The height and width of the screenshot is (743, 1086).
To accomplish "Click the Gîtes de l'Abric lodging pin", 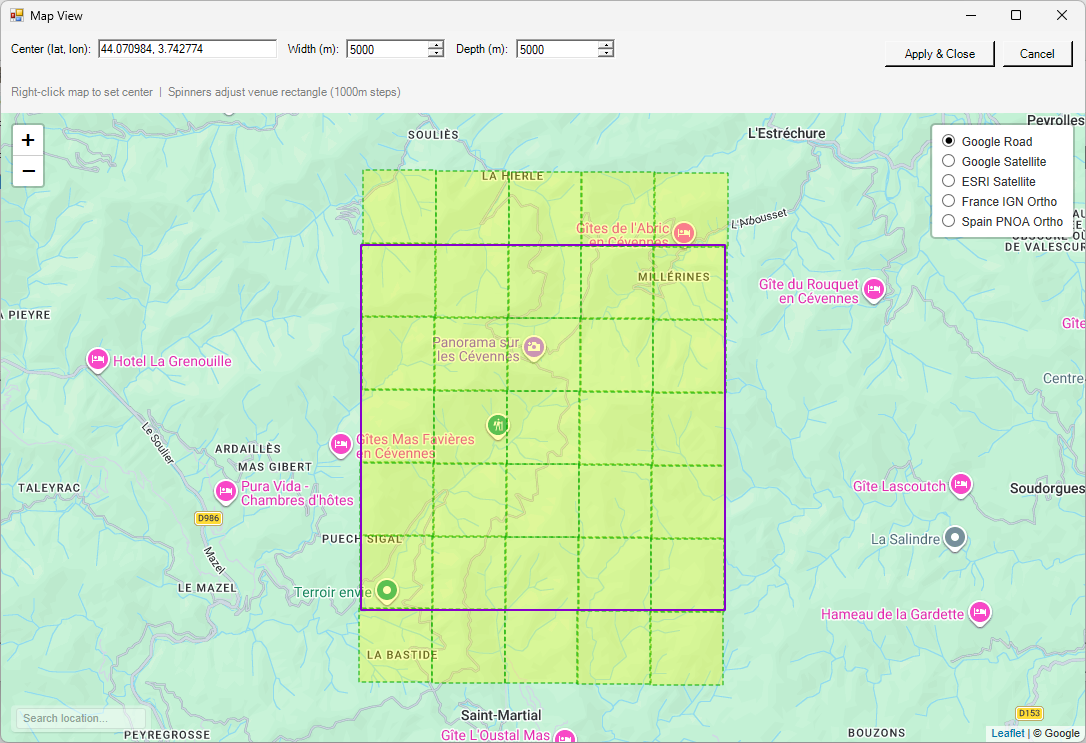I will (684, 233).
